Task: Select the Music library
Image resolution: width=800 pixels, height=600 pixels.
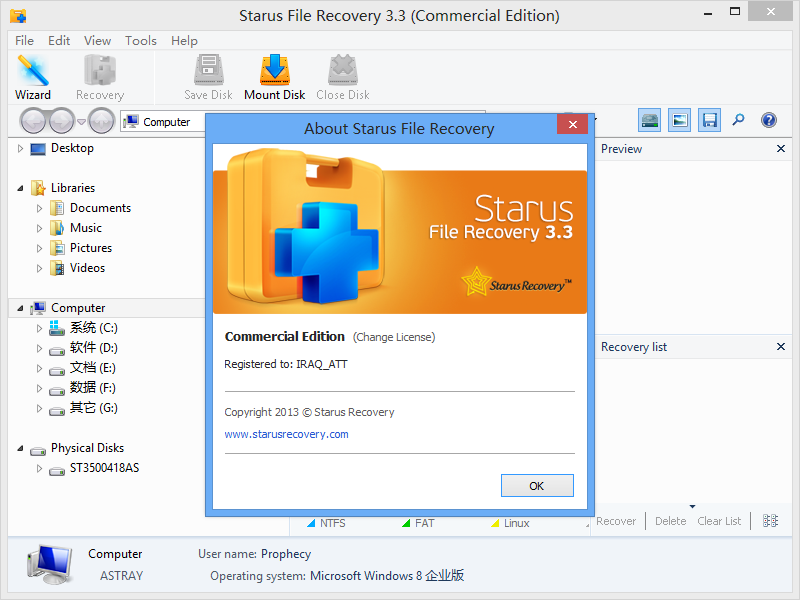Action: [86, 228]
